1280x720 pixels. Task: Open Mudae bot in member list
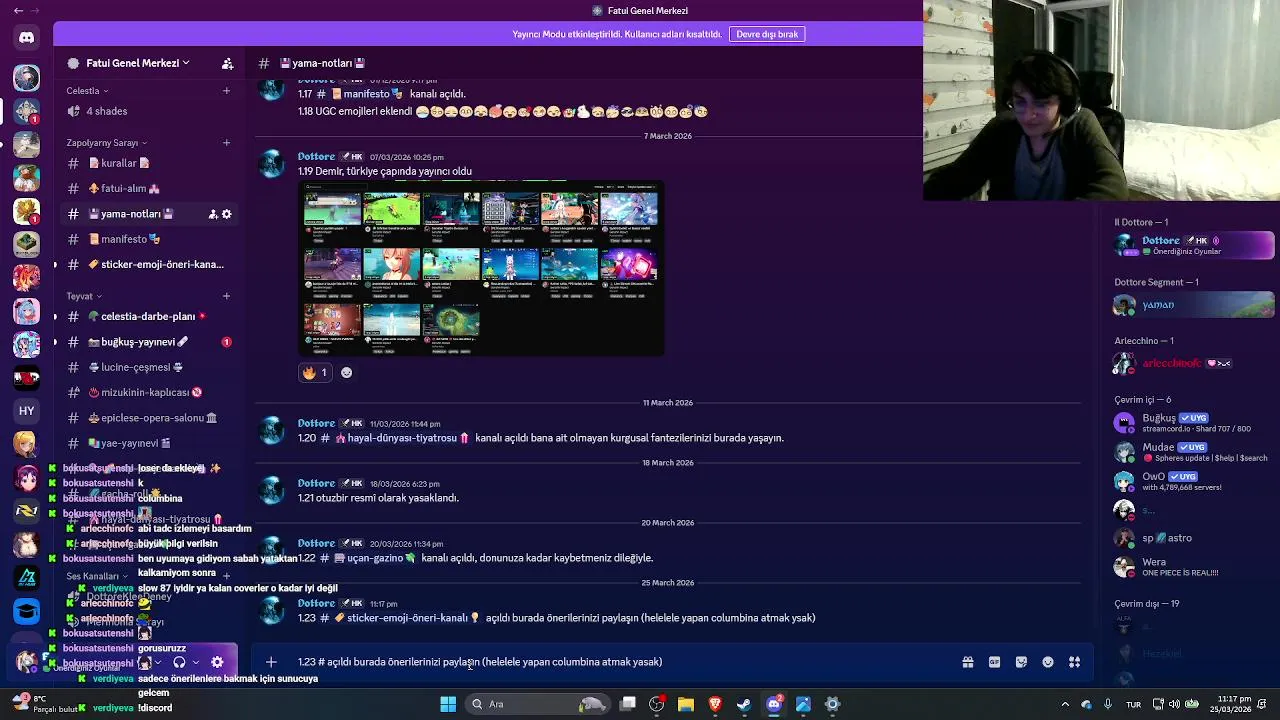point(1194,452)
